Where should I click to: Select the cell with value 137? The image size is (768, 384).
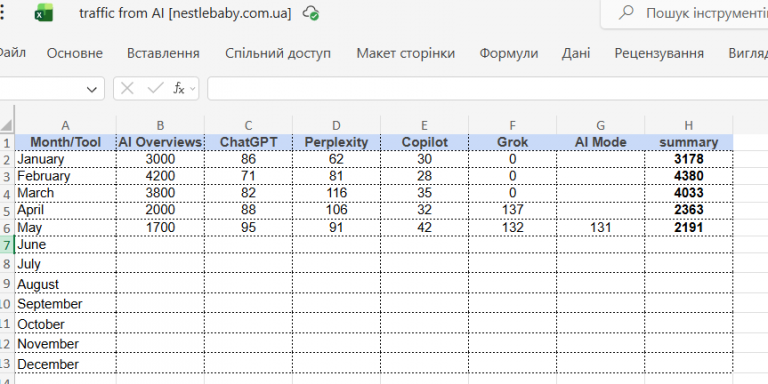tap(512, 210)
